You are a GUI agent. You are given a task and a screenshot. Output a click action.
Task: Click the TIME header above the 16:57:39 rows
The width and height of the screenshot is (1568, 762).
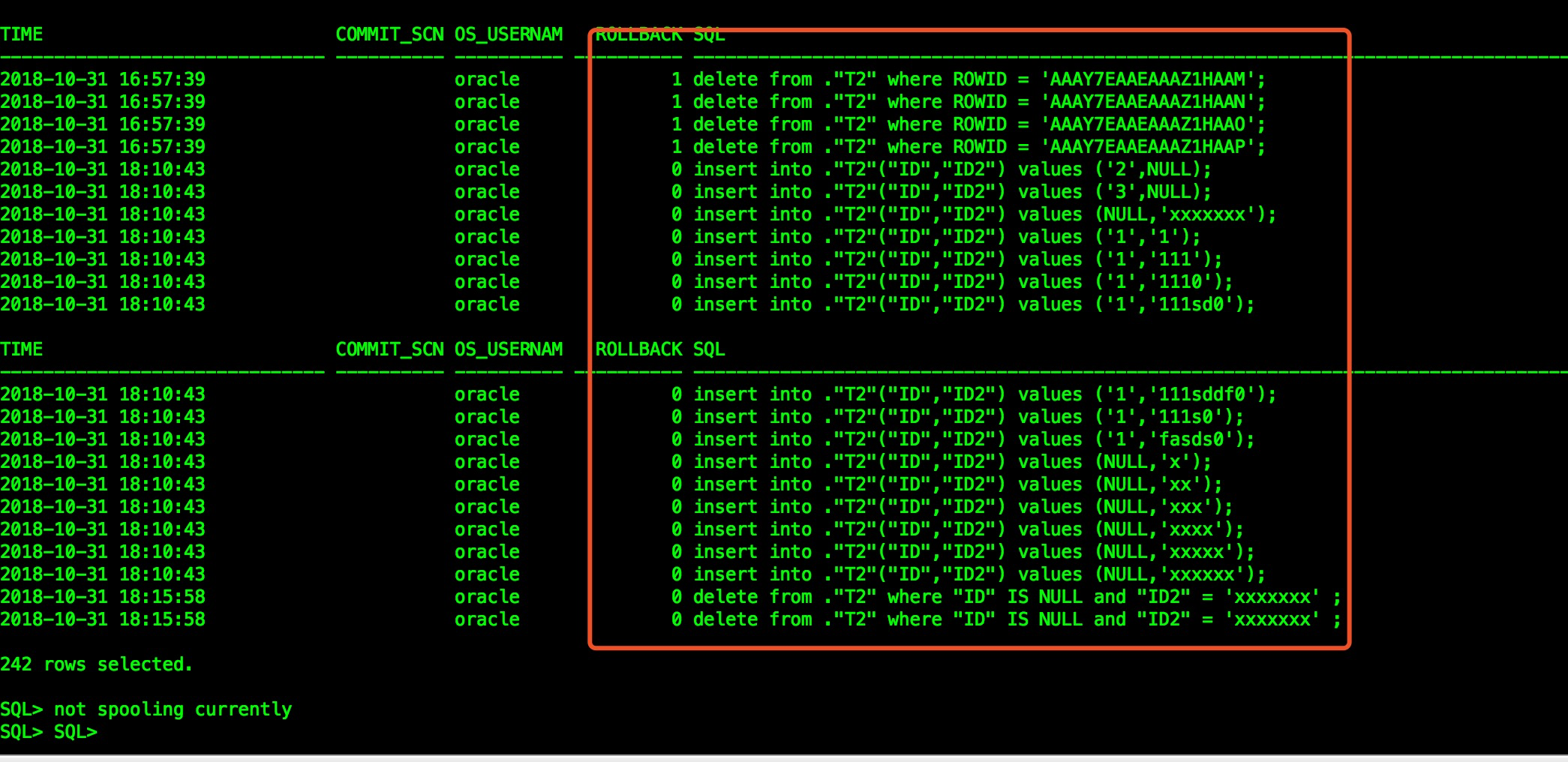point(22,34)
